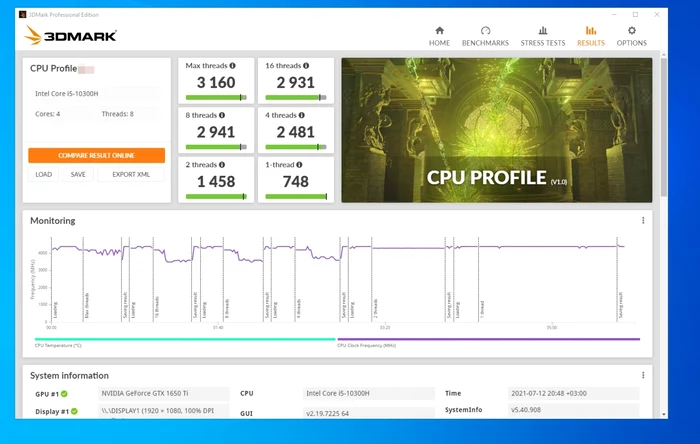This screenshot has width=700, height=444.
Task: Click the scrollbar down arrow
Action: point(664,414)
